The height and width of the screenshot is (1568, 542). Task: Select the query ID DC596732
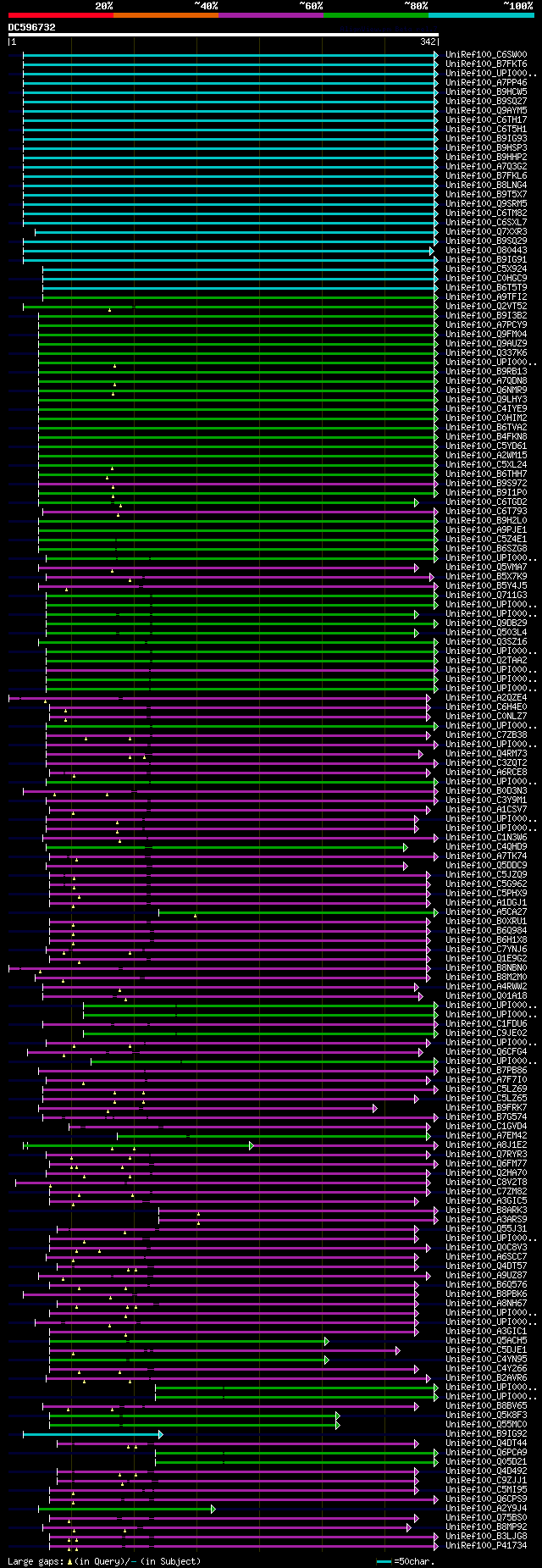pos(32,27)
